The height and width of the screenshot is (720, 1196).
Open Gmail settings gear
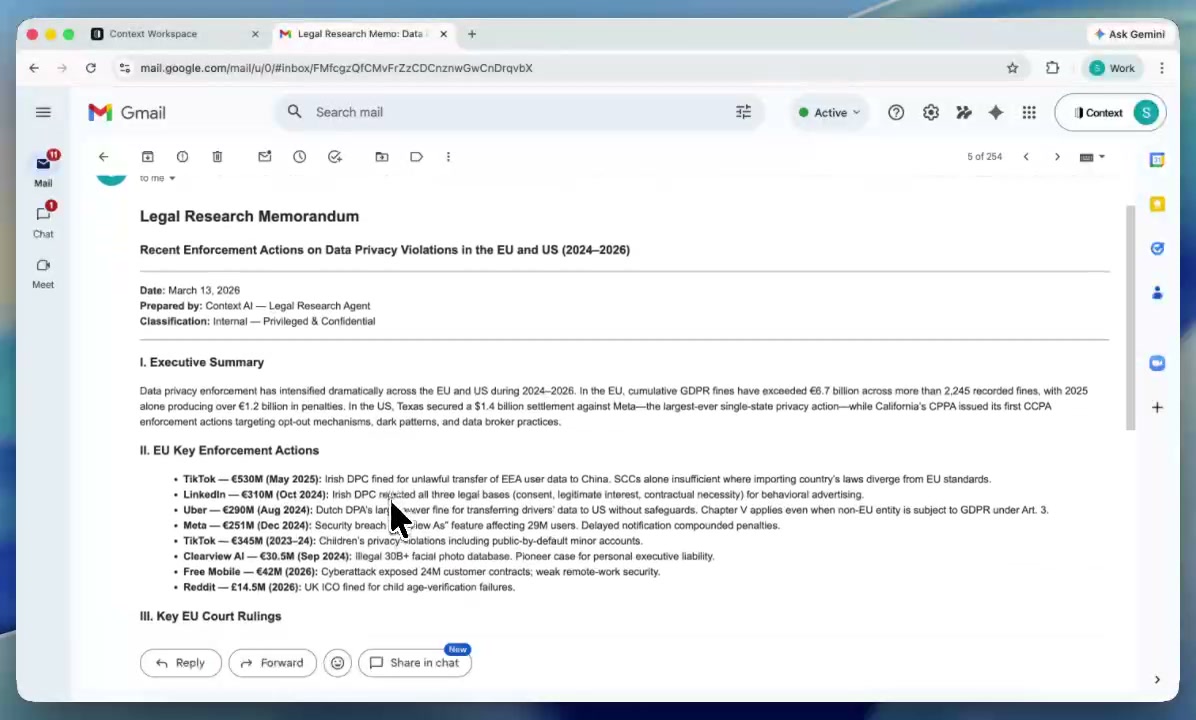(931, 112)
